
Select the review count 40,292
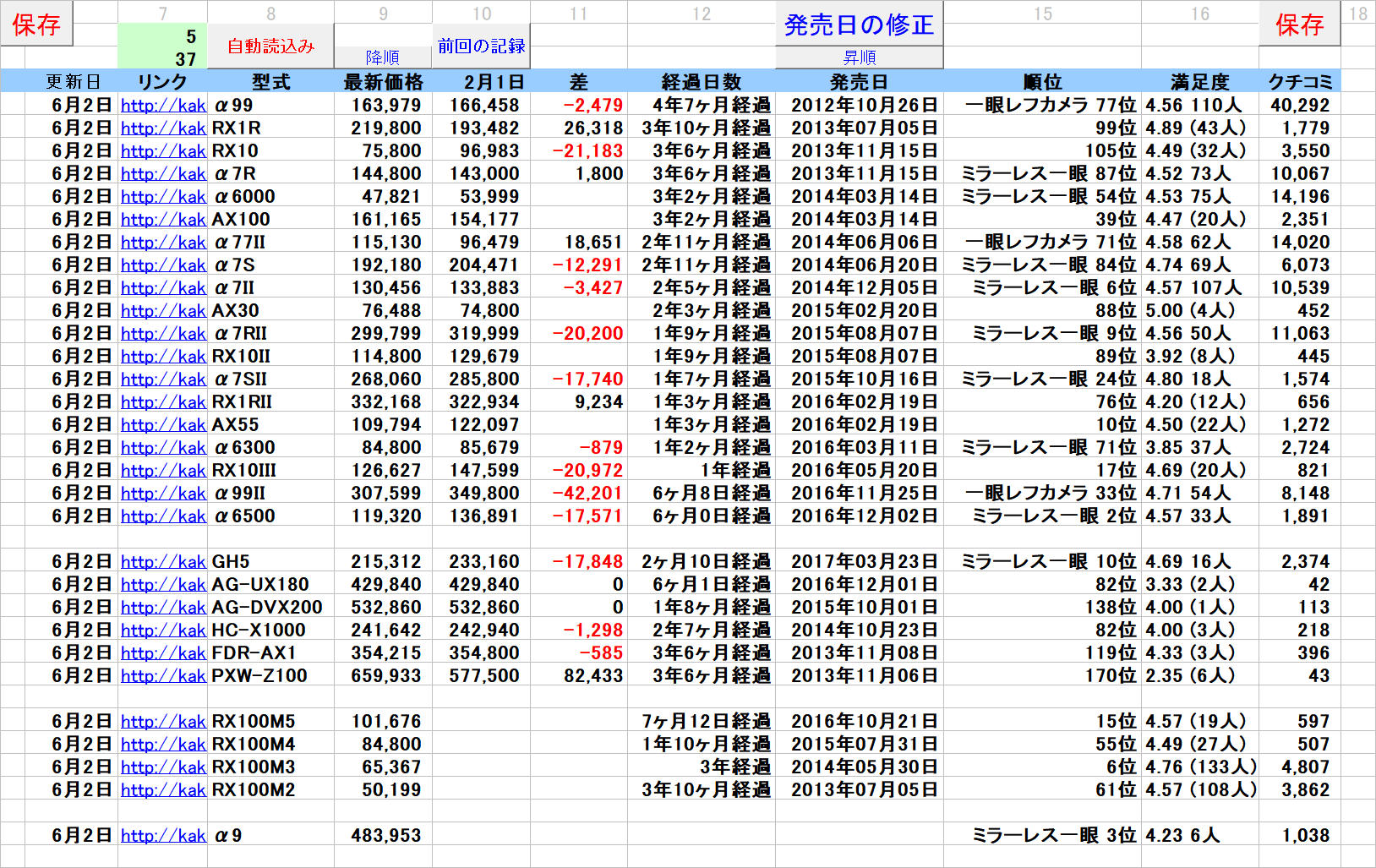click(1300, 106)
